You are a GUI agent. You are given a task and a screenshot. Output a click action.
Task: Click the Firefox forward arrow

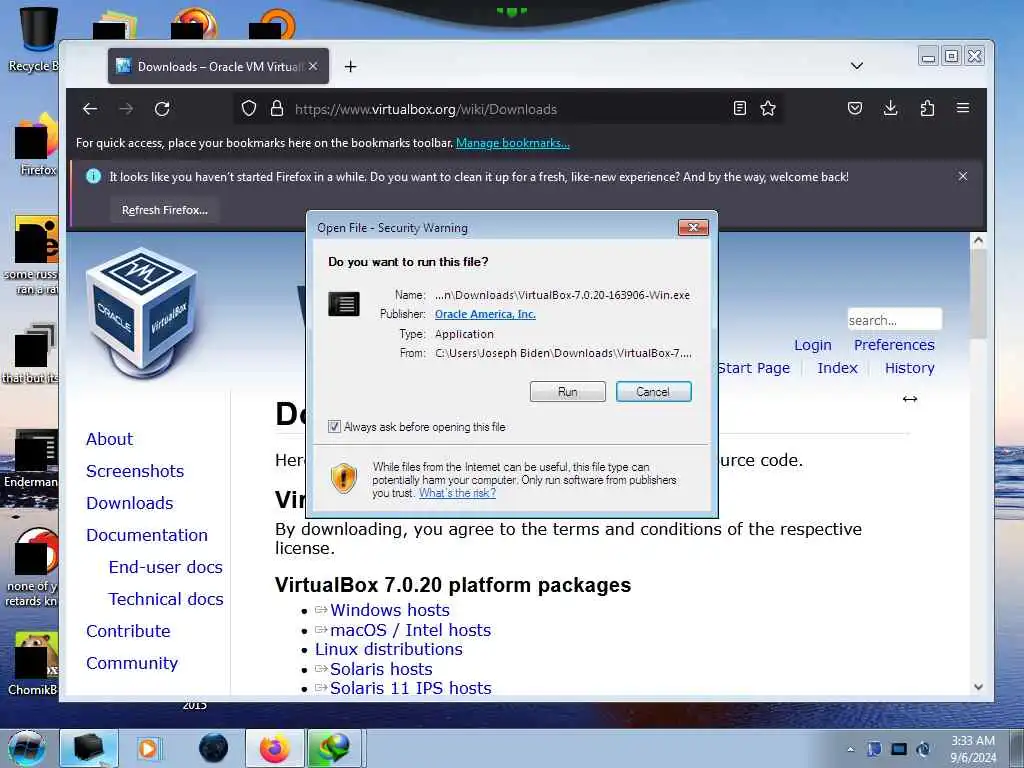(x=126, y=109)
